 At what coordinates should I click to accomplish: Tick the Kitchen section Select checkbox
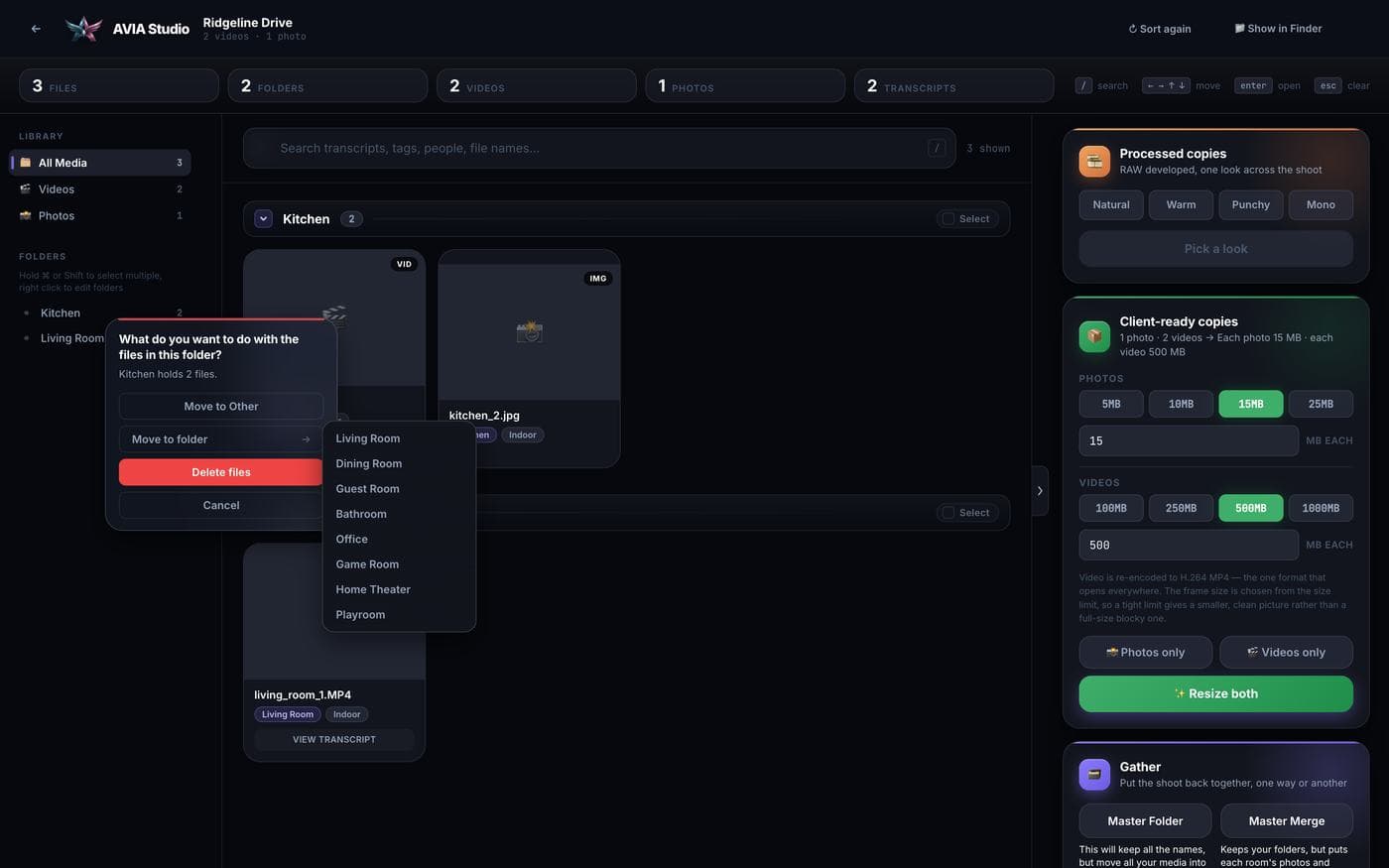(x=948, y=218)
